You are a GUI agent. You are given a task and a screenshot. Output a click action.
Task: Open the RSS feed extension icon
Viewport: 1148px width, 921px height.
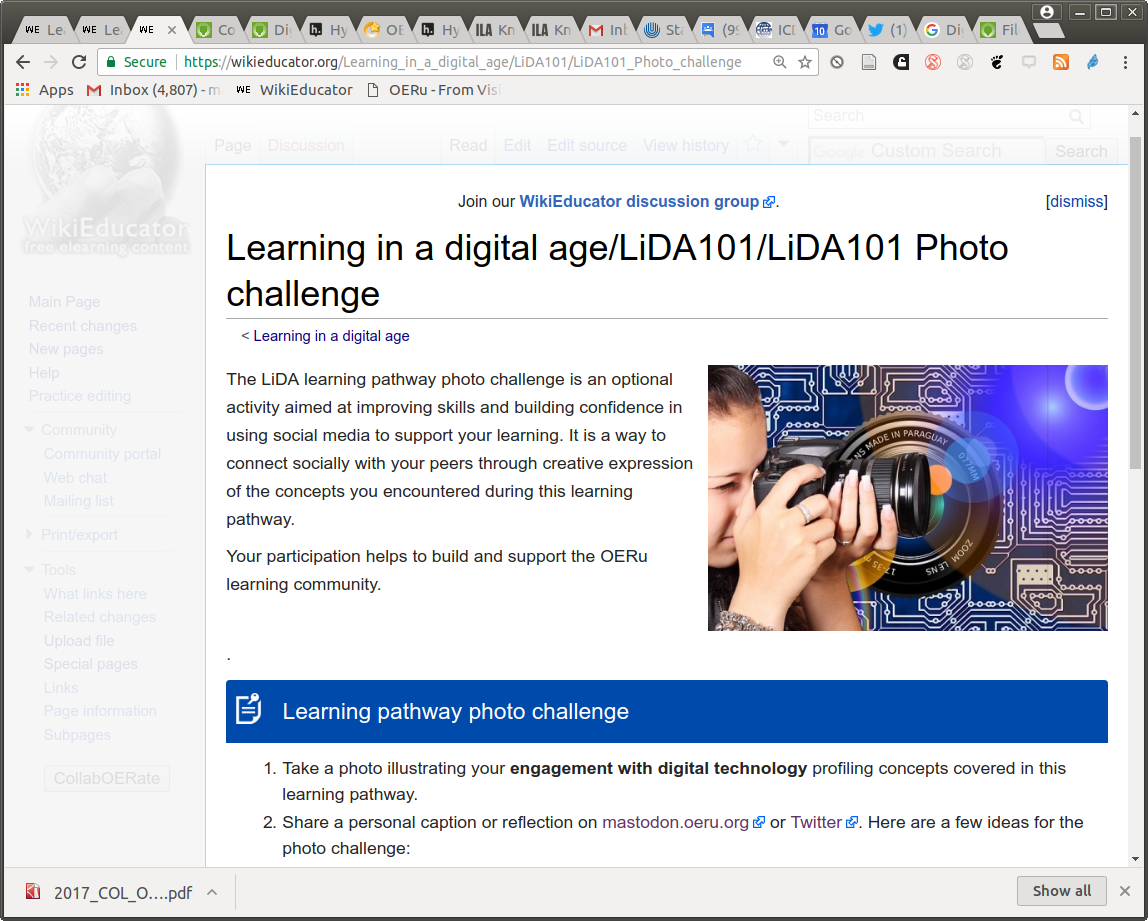point(1061,62)
